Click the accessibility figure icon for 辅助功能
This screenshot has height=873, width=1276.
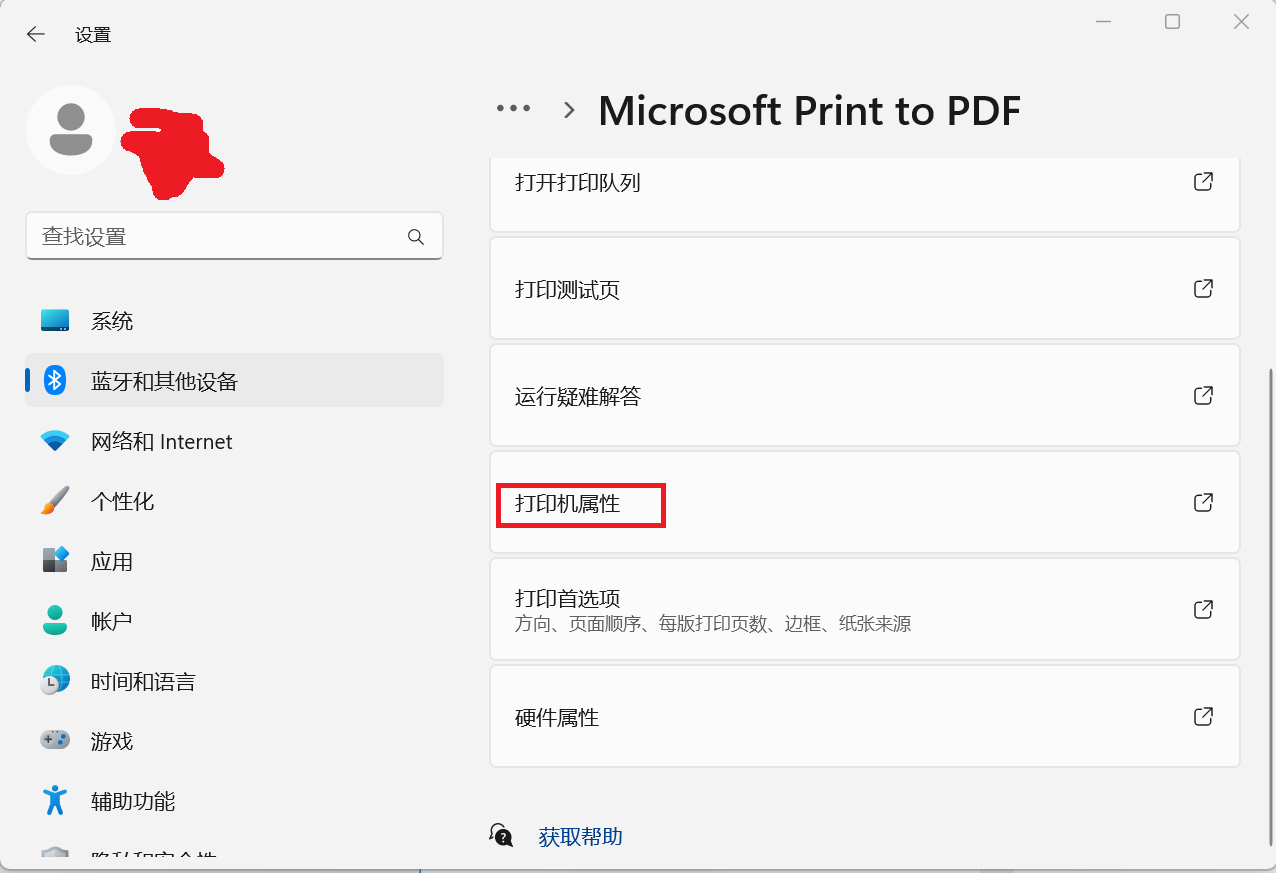55,800
